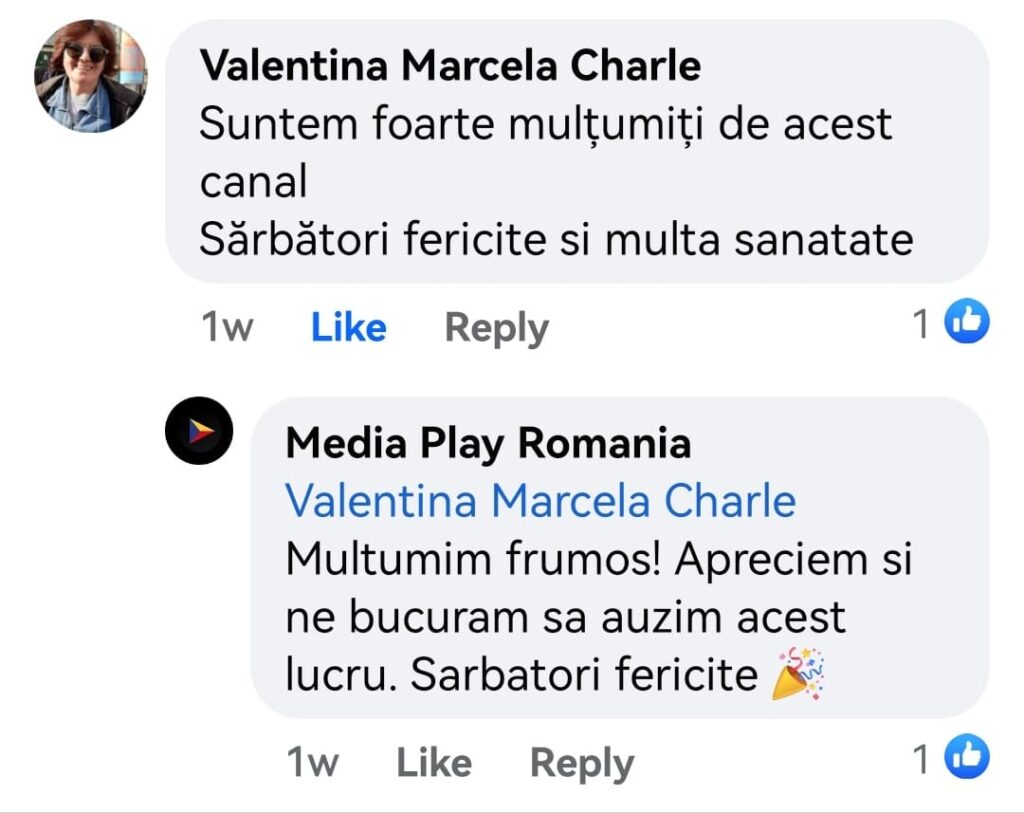Viewport: 1024px width, 813px height.
Task: Reply to Media Play Romania's comment
Action: 581,763
